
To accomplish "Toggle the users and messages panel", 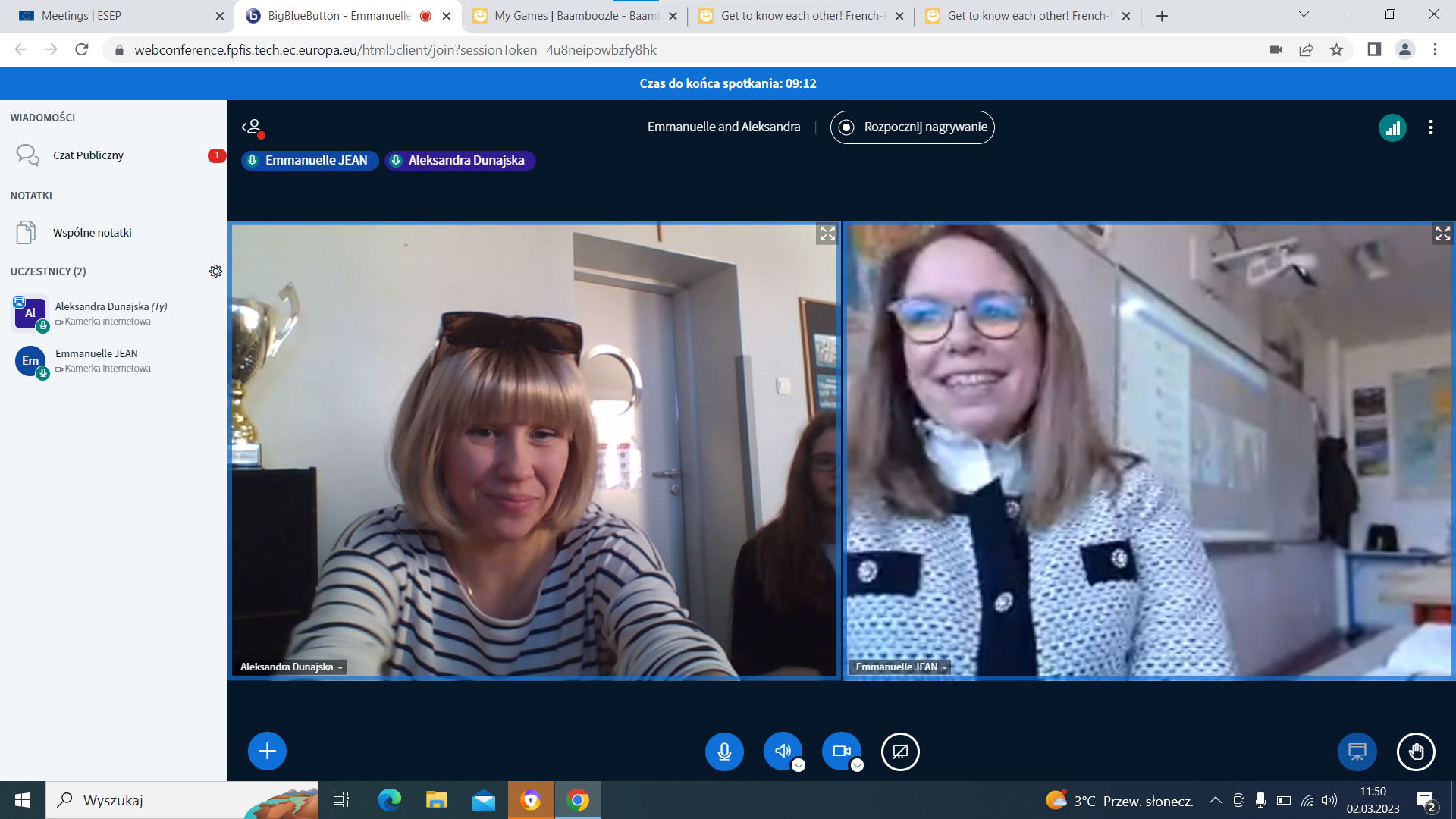I will (253, 127).
